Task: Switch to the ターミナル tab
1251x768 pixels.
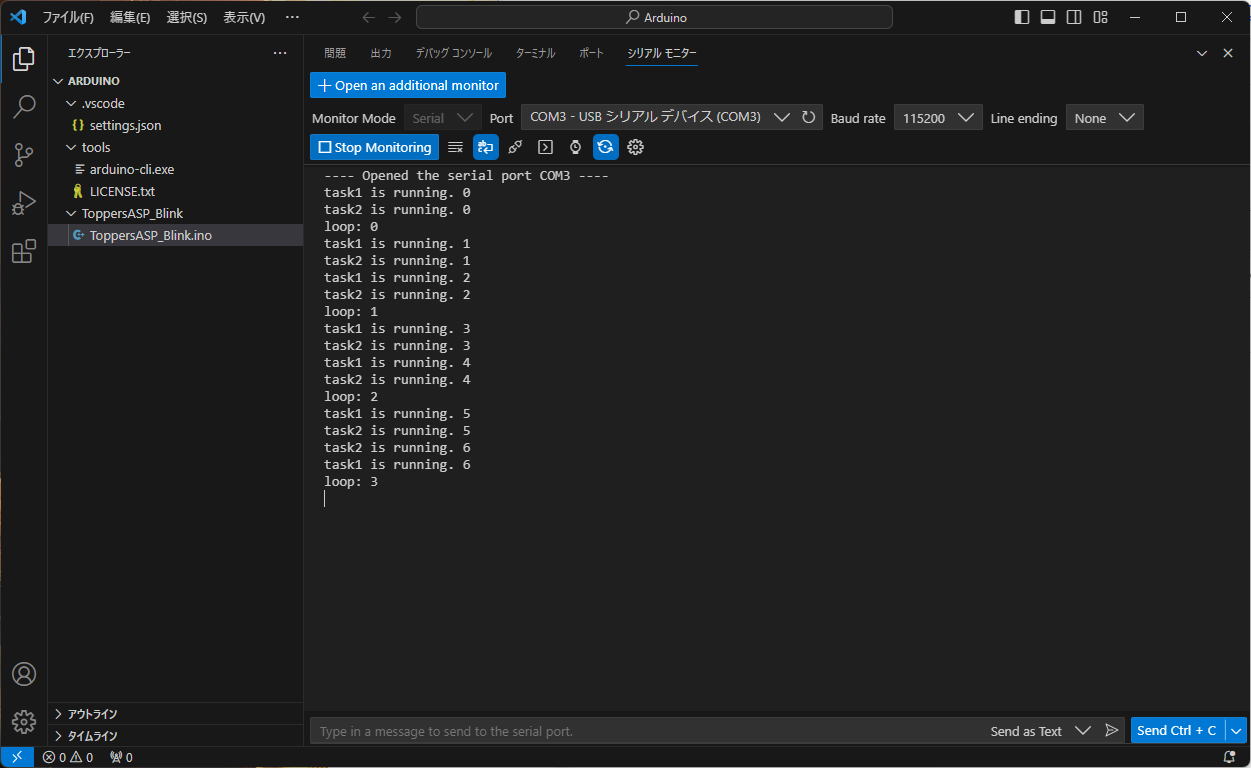Action: pyautogui.click(x=535, y=53)
